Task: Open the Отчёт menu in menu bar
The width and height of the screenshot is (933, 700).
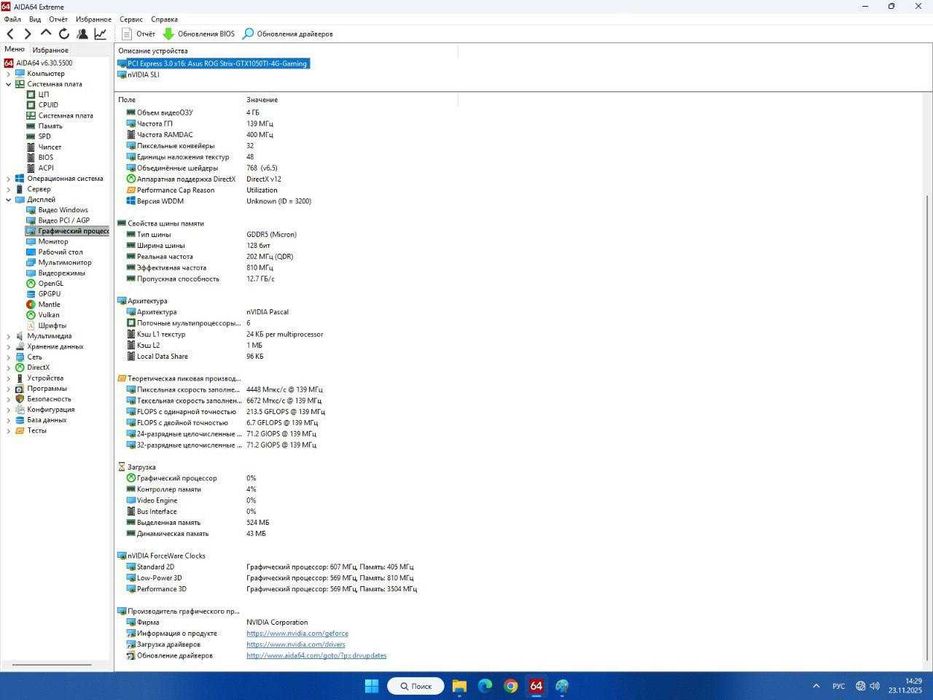Action: click(58, 19)
